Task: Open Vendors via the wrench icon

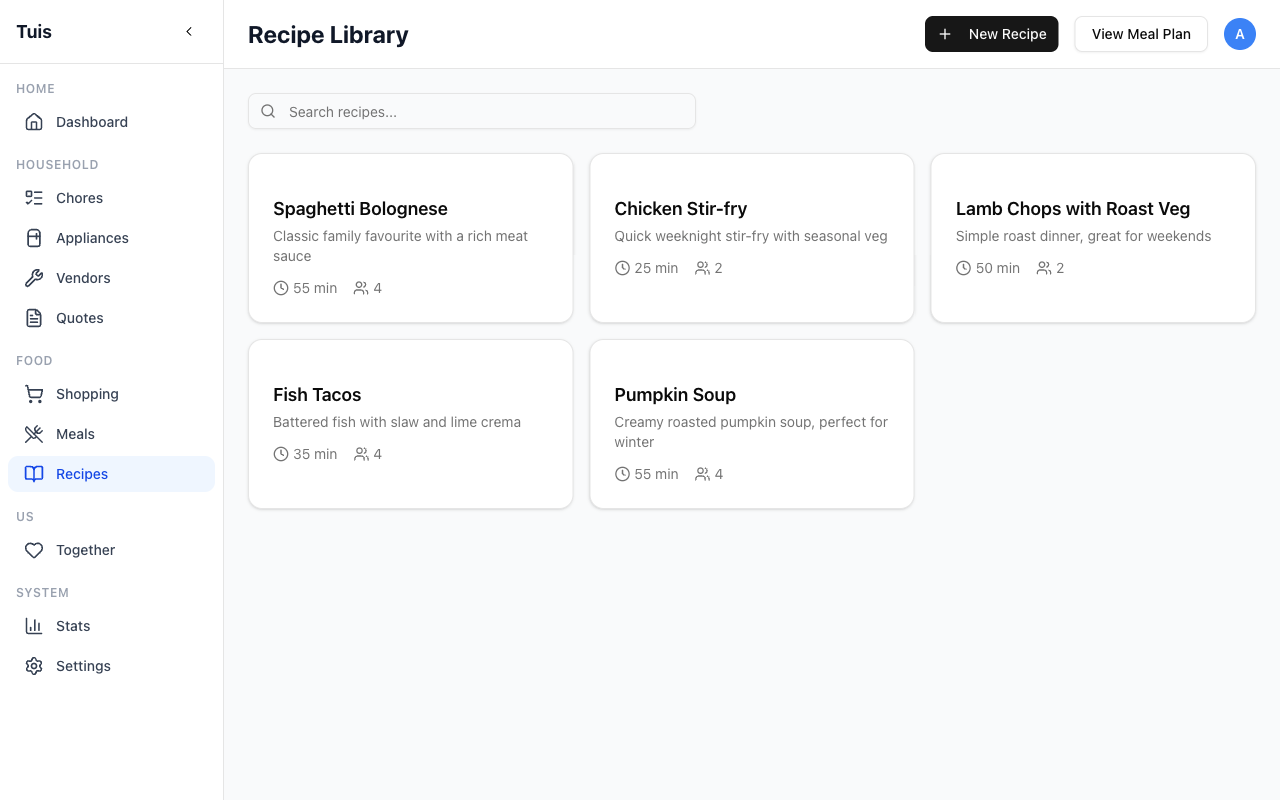Action: 34,277
